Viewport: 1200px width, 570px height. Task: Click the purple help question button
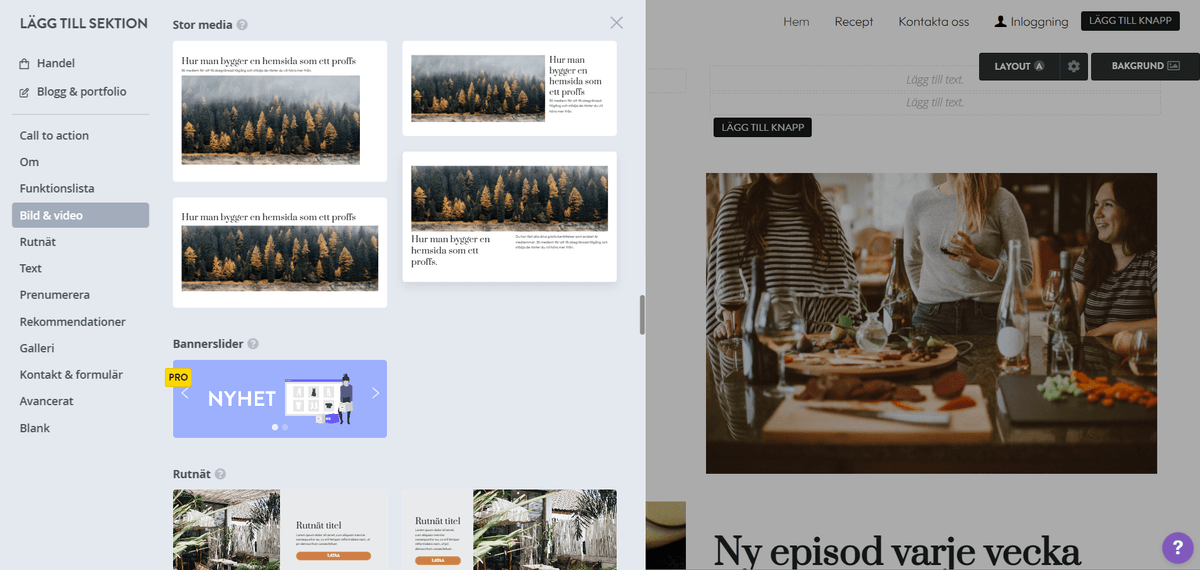pyautogui.click(x=1177, y=548)
